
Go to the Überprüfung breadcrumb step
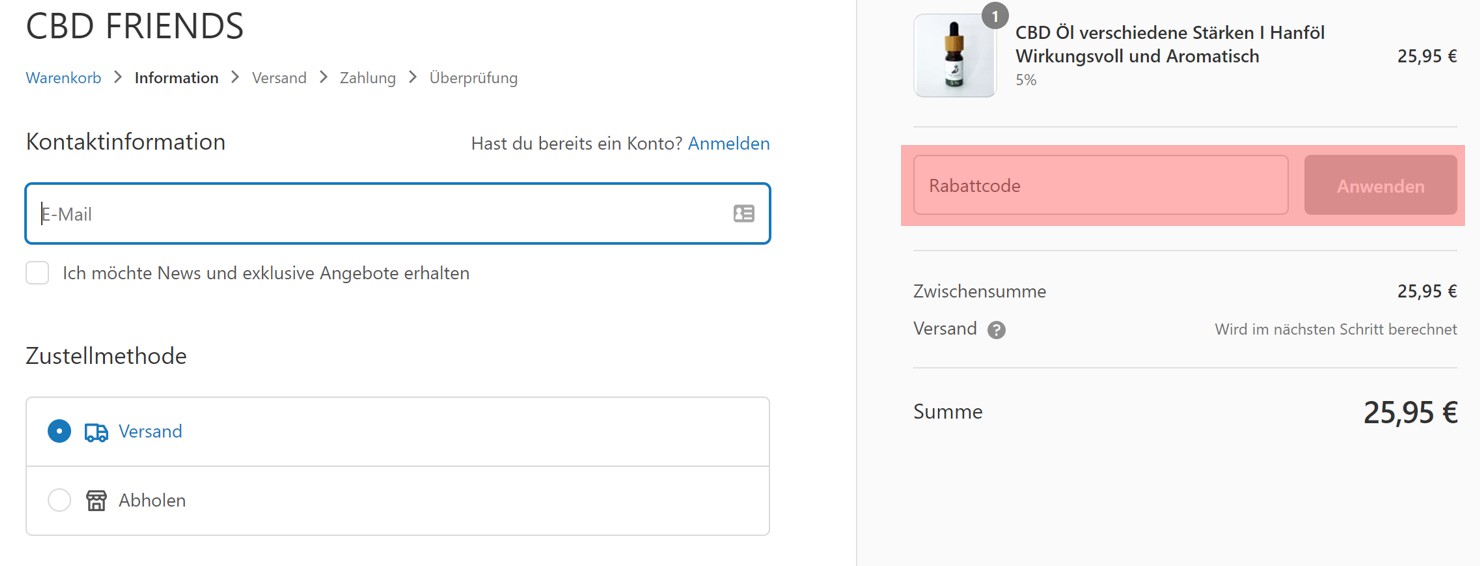click(473, 78)
